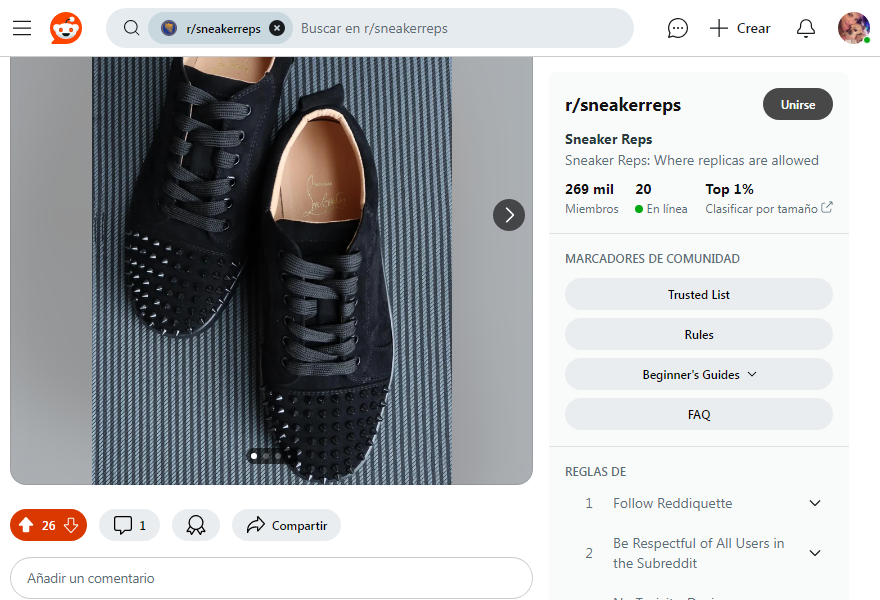This screenshot has width=880, height=600.
Task: Go to Reddit home via logo
Action: pos(67,28)
